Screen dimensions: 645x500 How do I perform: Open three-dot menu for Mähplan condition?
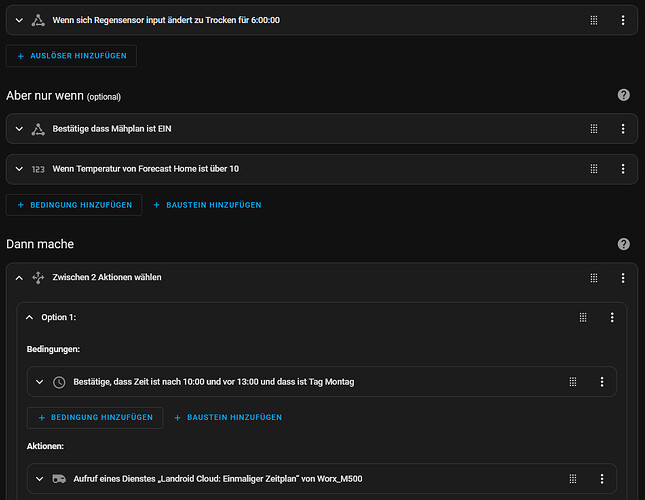click(622, 129)
